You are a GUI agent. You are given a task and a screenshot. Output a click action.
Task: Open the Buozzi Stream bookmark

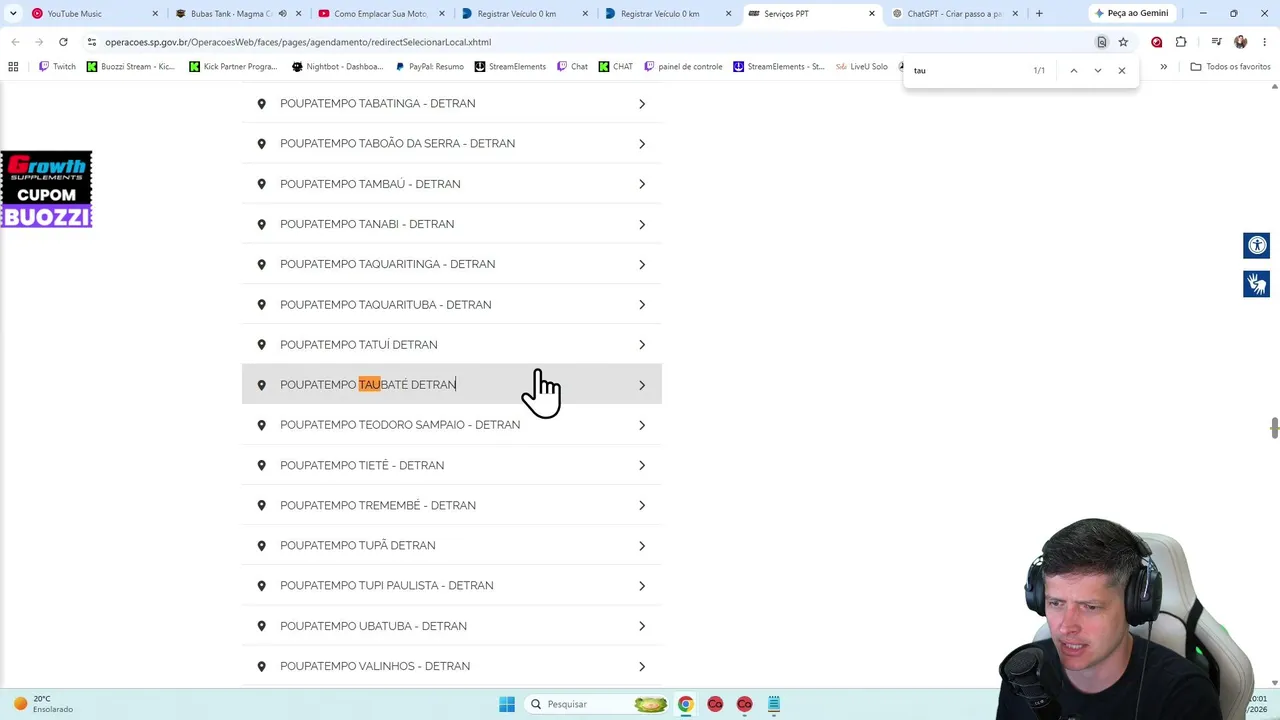[131, 67]
